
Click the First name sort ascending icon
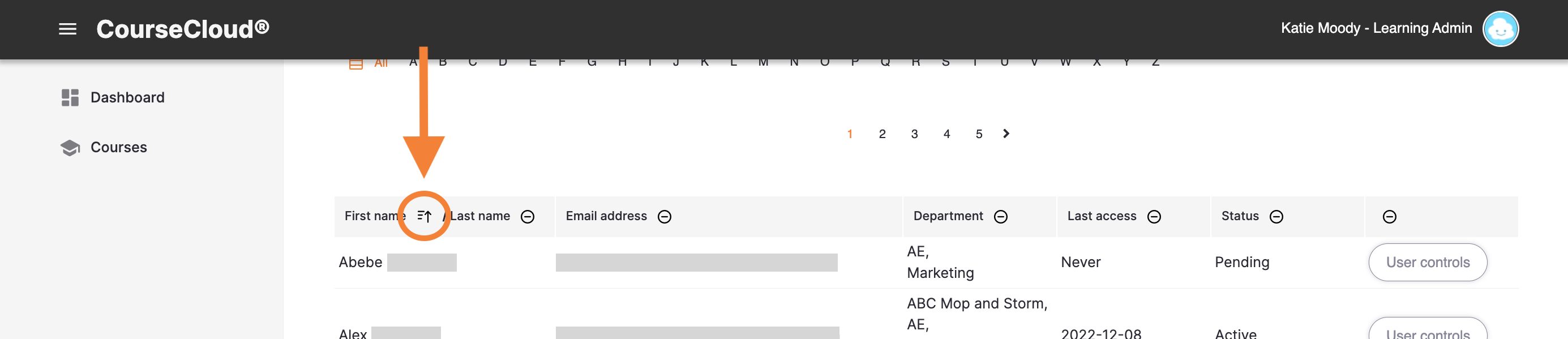[x=424, y=216]
